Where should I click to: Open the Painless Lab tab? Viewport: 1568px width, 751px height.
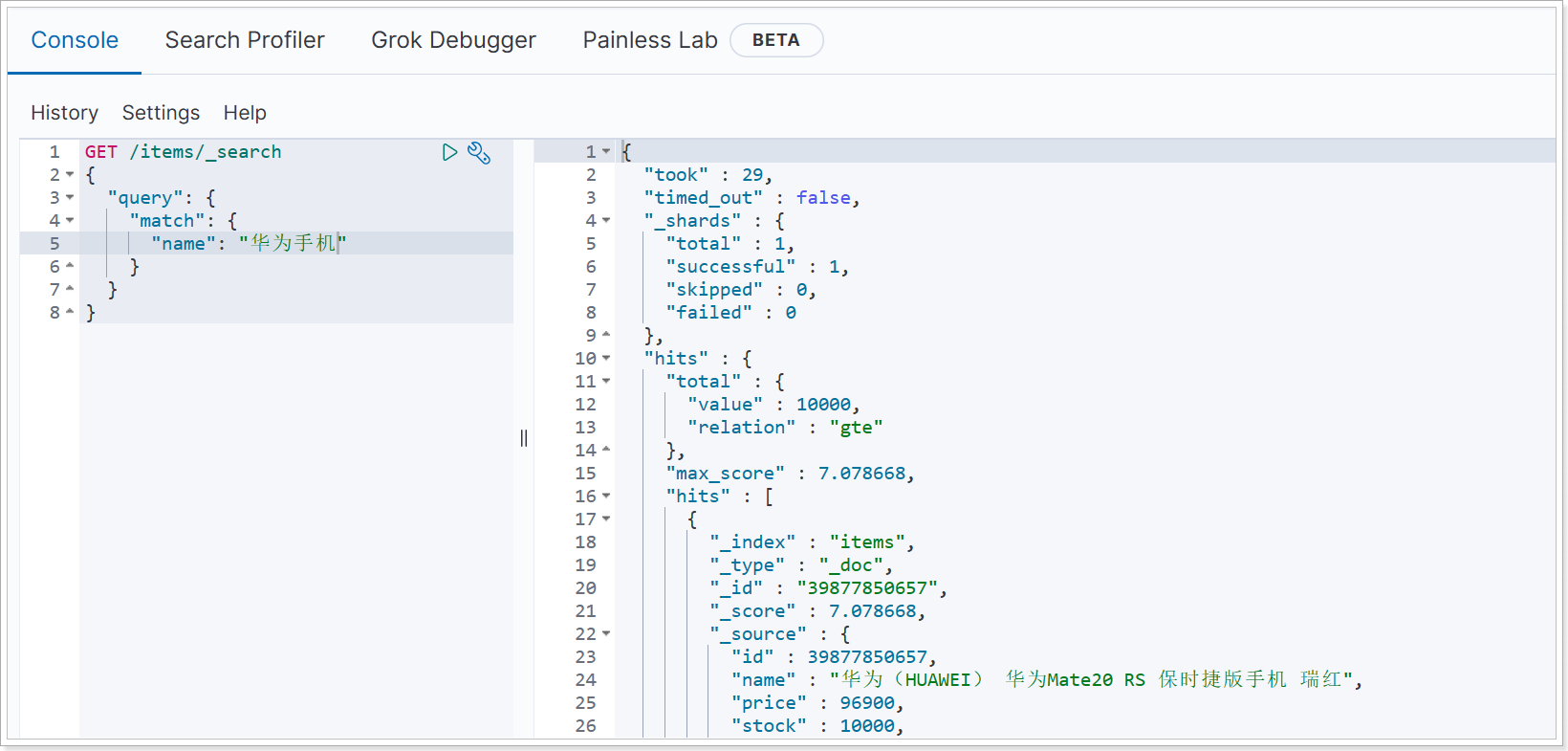point(650,40)
